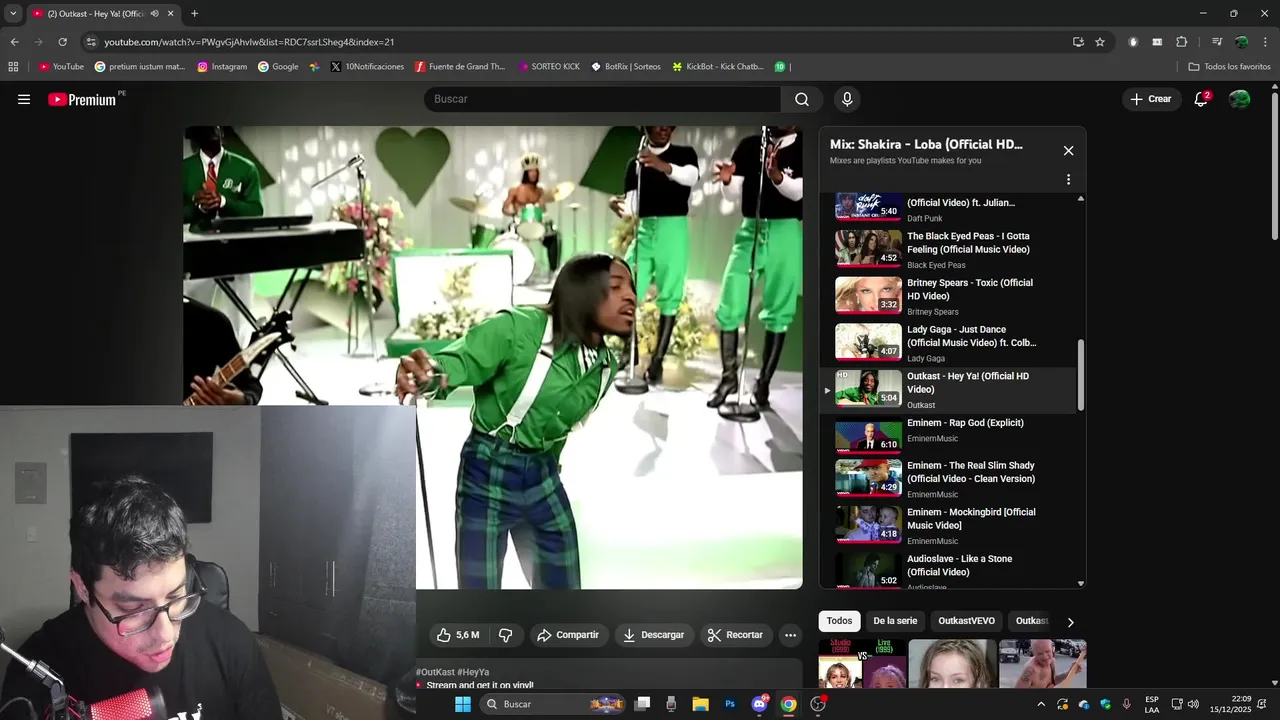
Task: Click the Compartir share button
Action: 568,635
